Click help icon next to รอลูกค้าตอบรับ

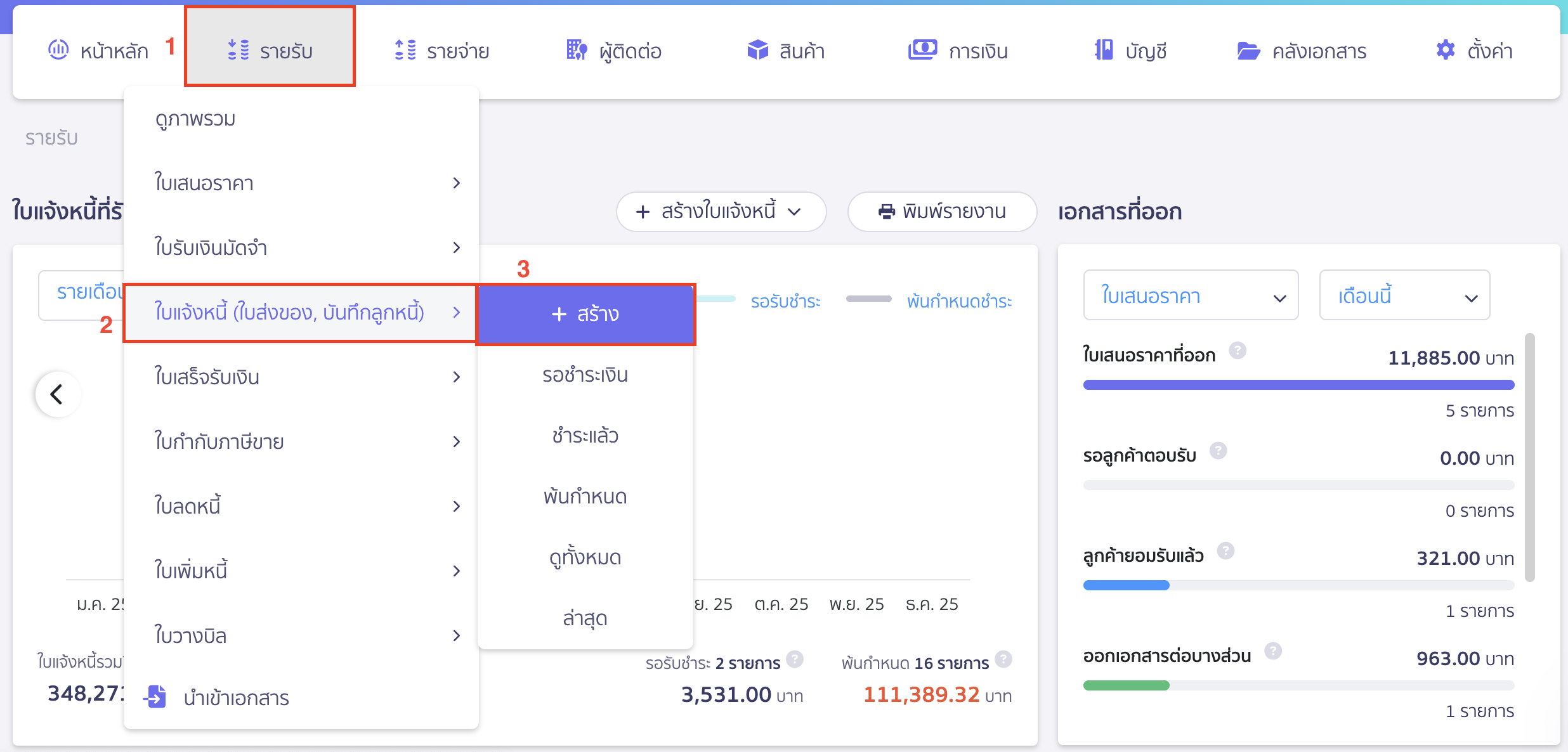point(1218,450)
